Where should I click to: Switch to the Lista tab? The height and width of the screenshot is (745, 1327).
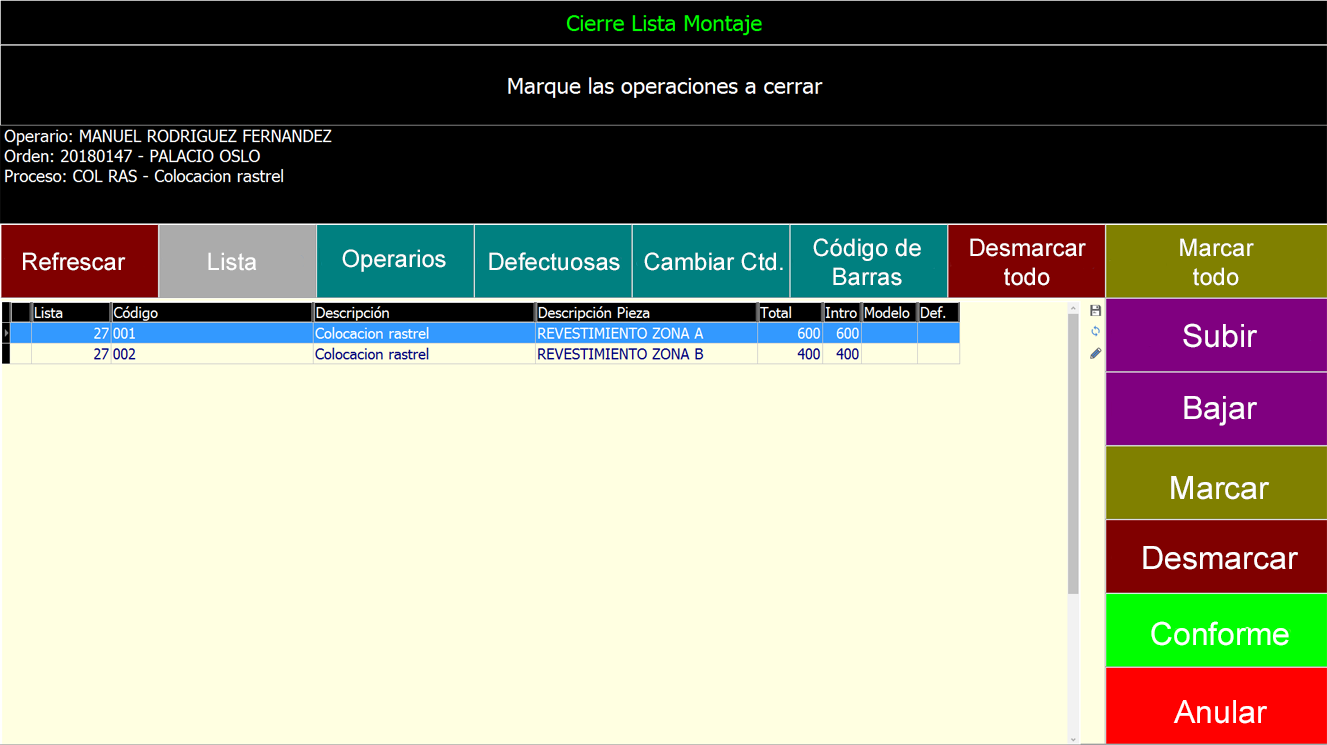(x=238, y=262)
